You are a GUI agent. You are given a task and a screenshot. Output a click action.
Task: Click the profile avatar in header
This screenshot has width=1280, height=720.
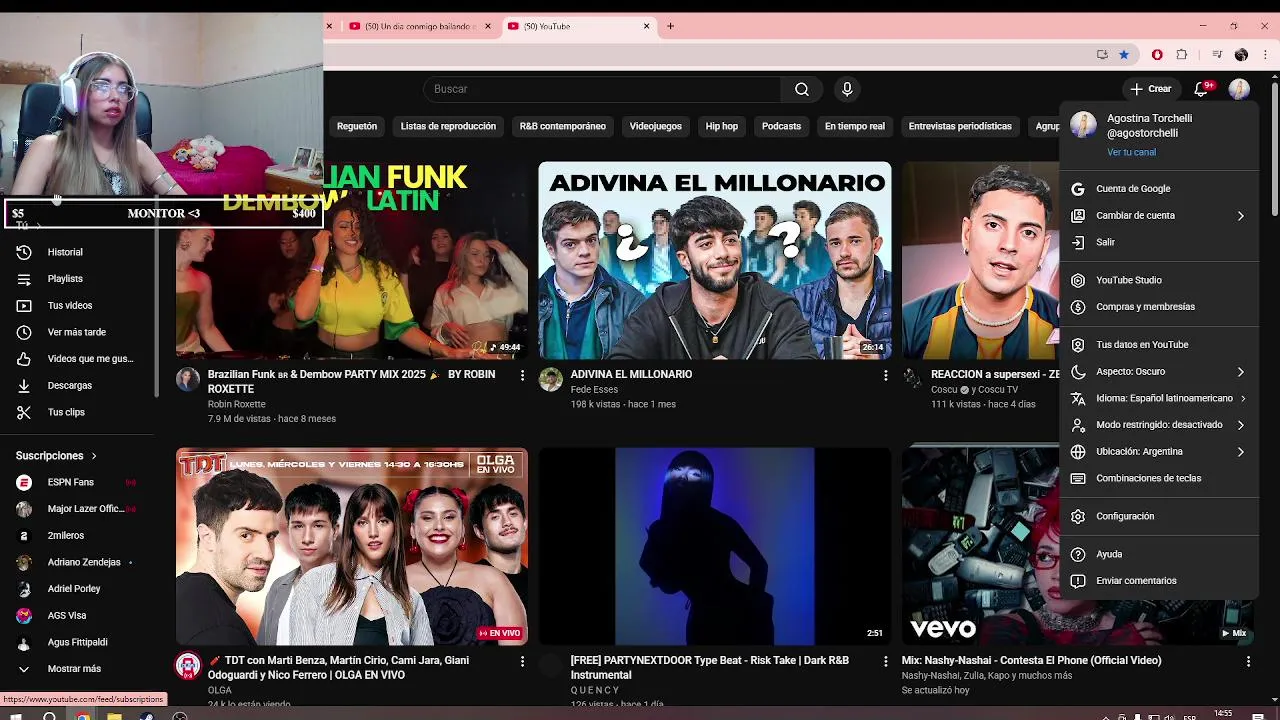pyautogui.click(x=1239, y=89)
